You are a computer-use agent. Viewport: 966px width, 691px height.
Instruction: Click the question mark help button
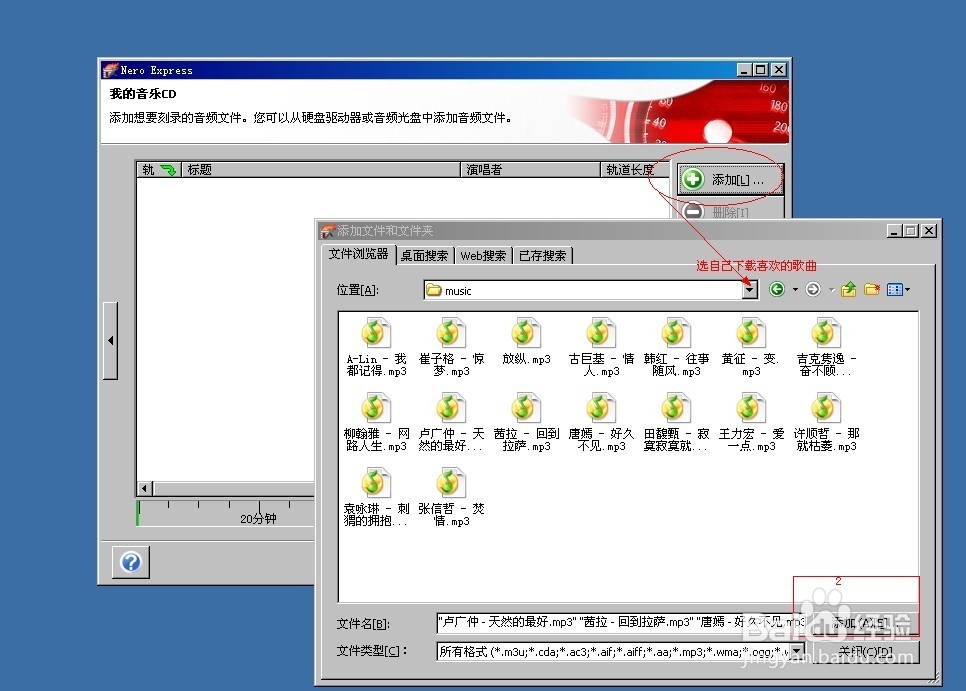pos(130,562)
